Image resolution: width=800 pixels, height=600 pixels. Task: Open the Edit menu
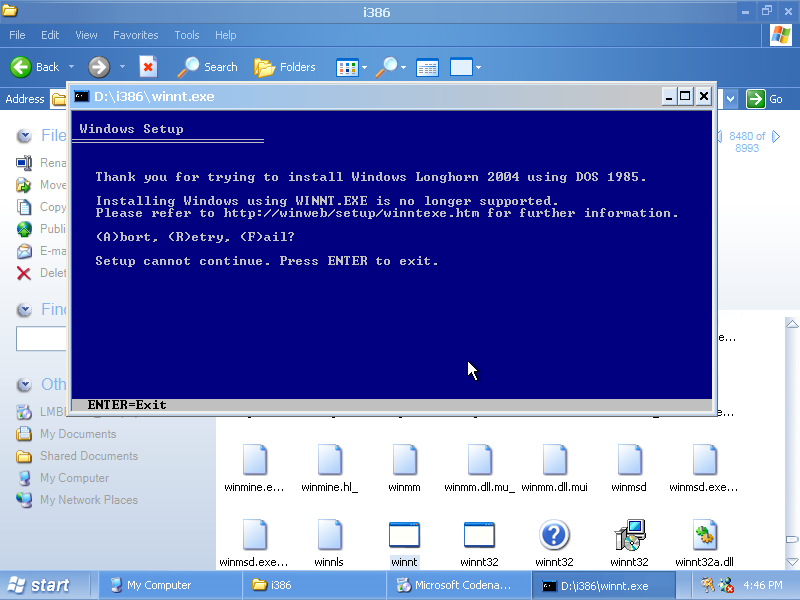[50, 35]
